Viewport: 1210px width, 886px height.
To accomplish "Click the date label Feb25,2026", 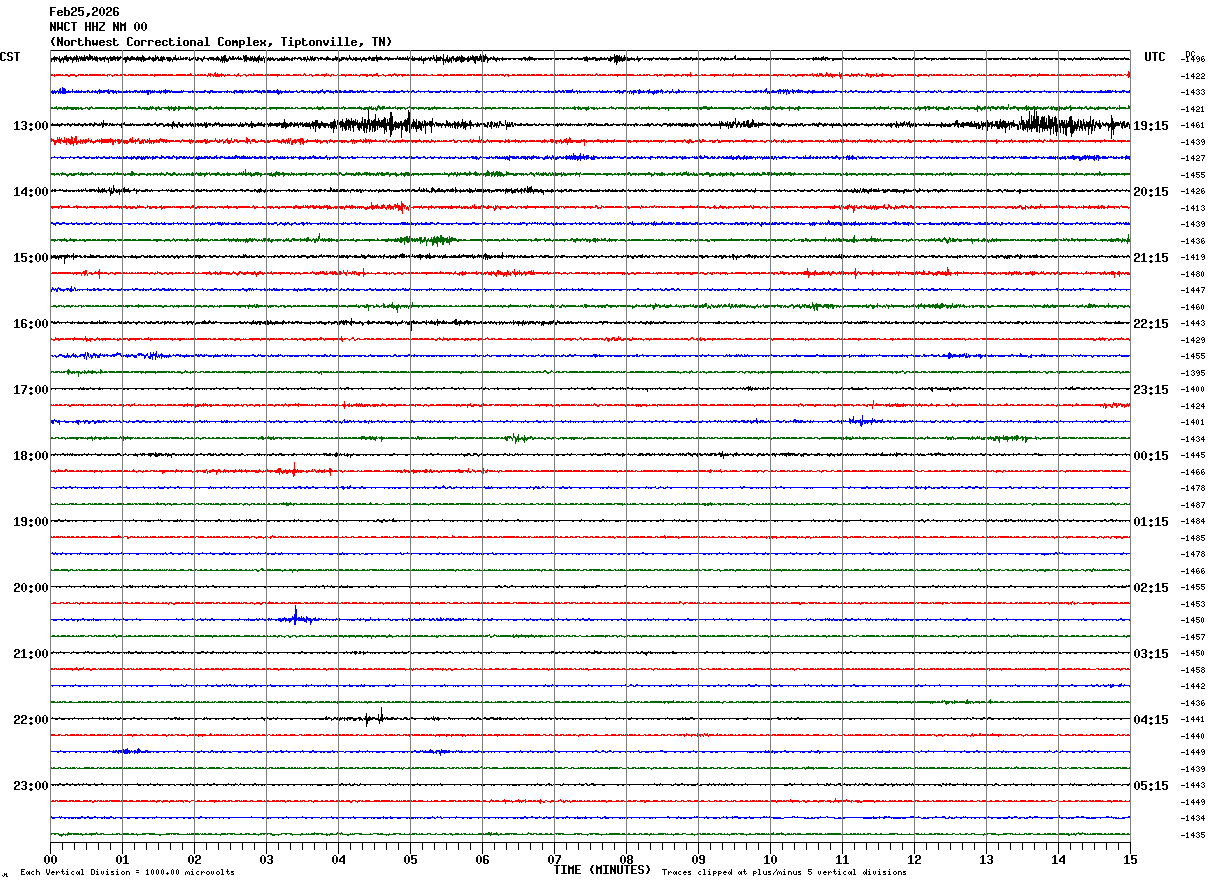I will pyautogui.click(x=84, y=12).
